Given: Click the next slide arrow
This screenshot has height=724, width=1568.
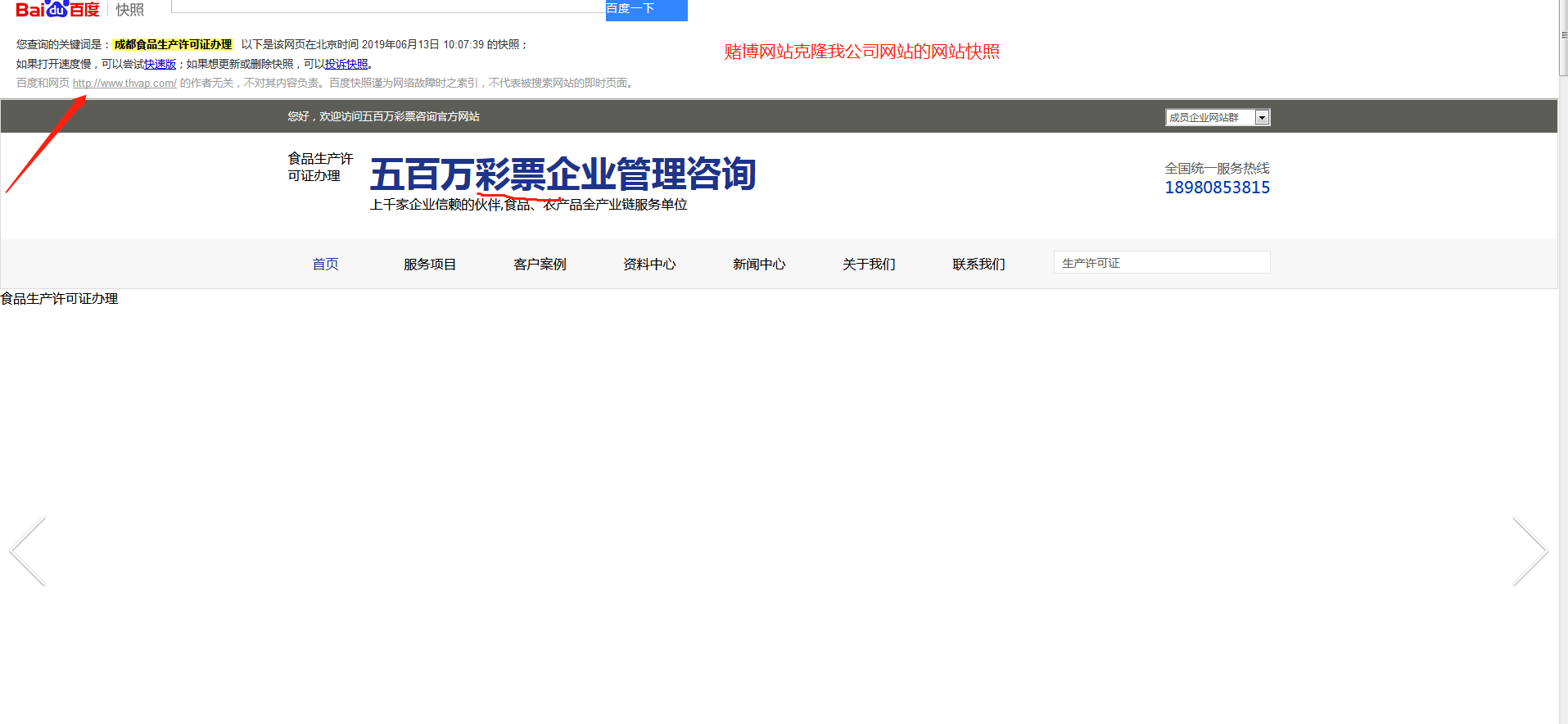Looking at the screenshot, I should coord(1530,551).
